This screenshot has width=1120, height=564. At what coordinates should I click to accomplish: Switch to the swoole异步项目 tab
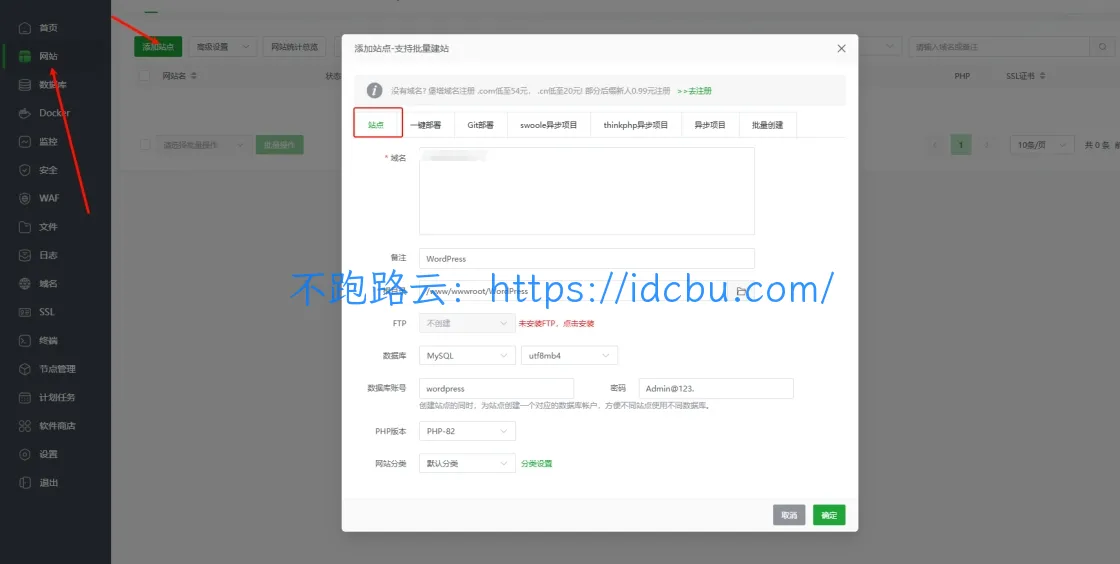[x=549, y=124]
